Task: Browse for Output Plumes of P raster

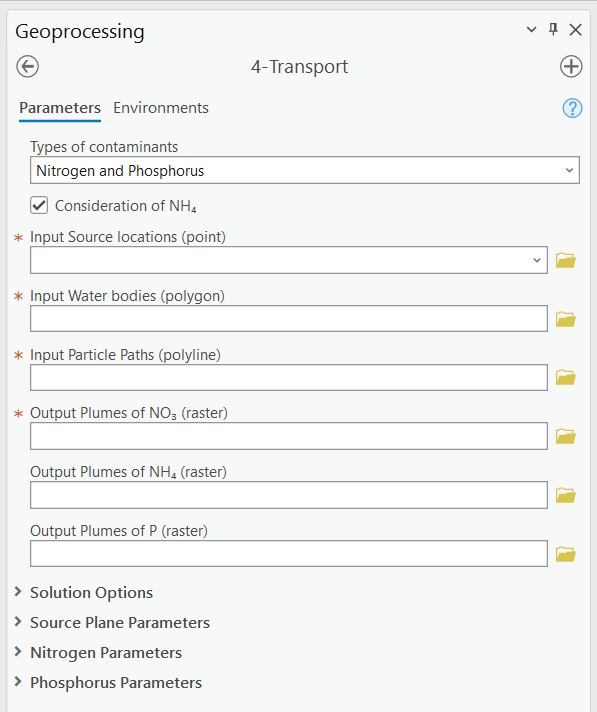Action: 566,554
